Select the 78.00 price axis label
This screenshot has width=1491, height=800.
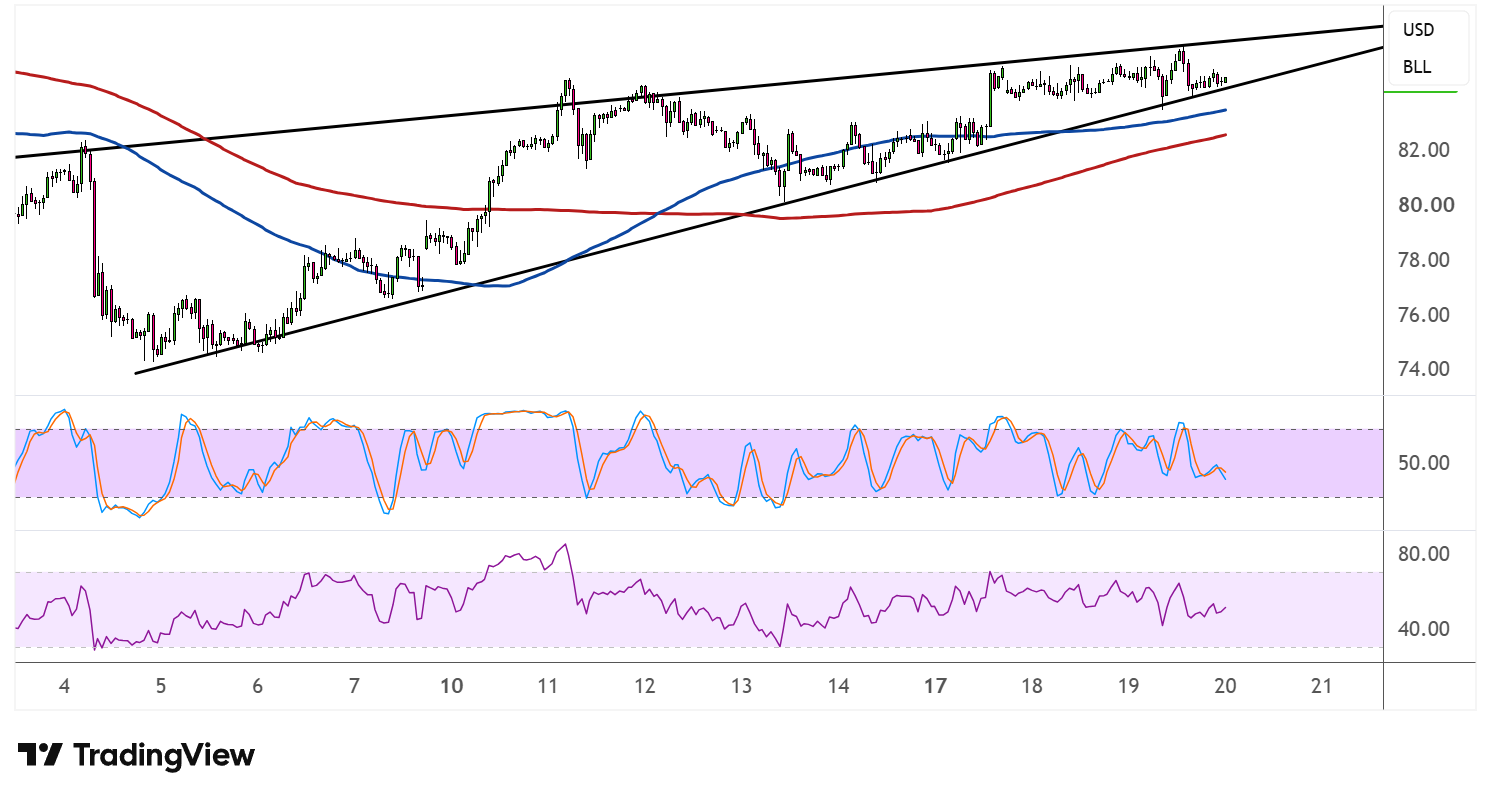click(1424, 260)
